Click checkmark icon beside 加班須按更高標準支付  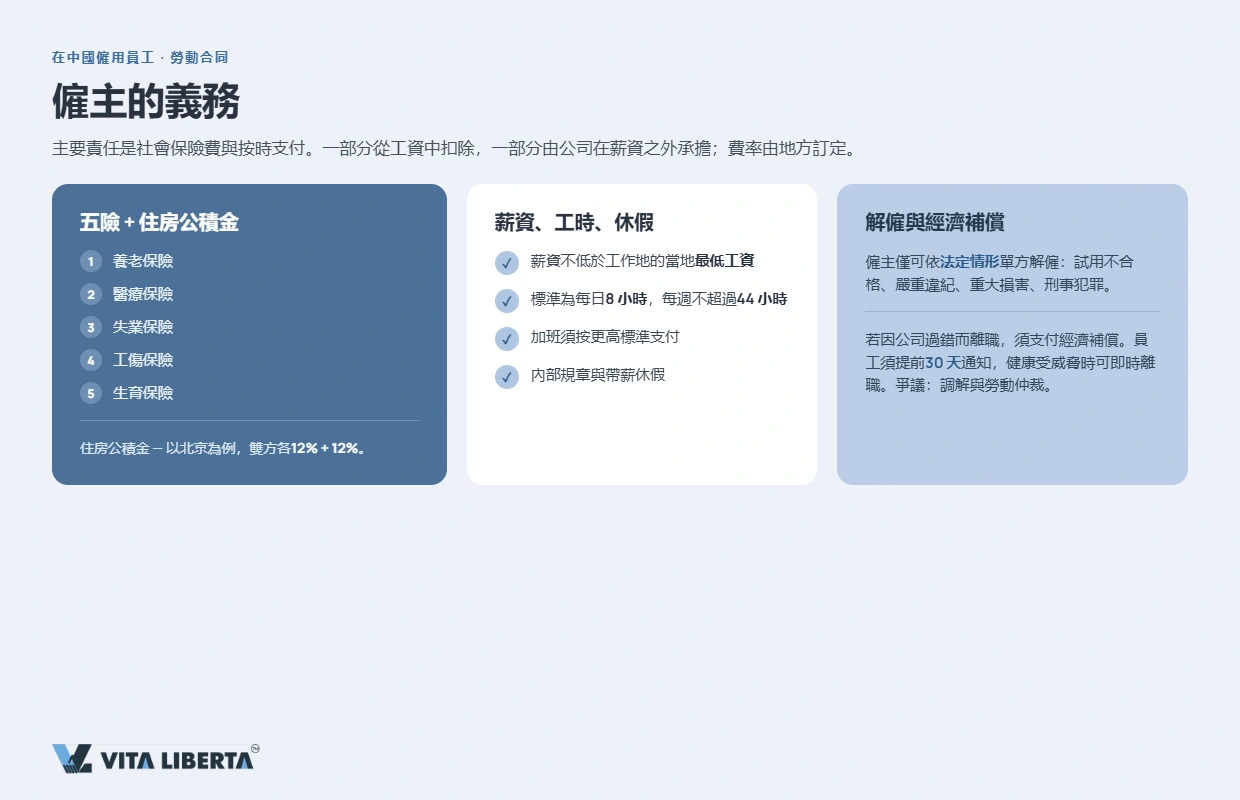point(507,338)
